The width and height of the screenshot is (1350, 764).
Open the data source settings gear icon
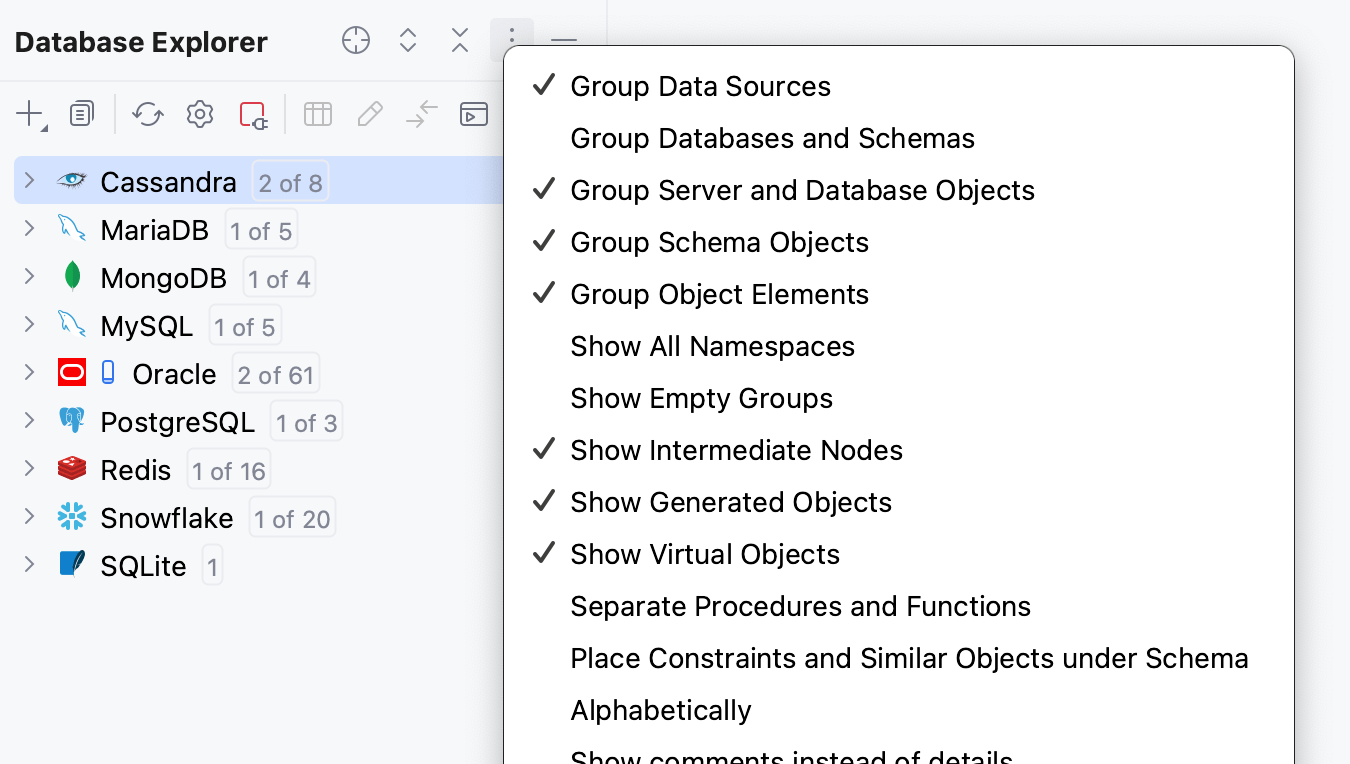pyautogui.click(x=200, y=114)
